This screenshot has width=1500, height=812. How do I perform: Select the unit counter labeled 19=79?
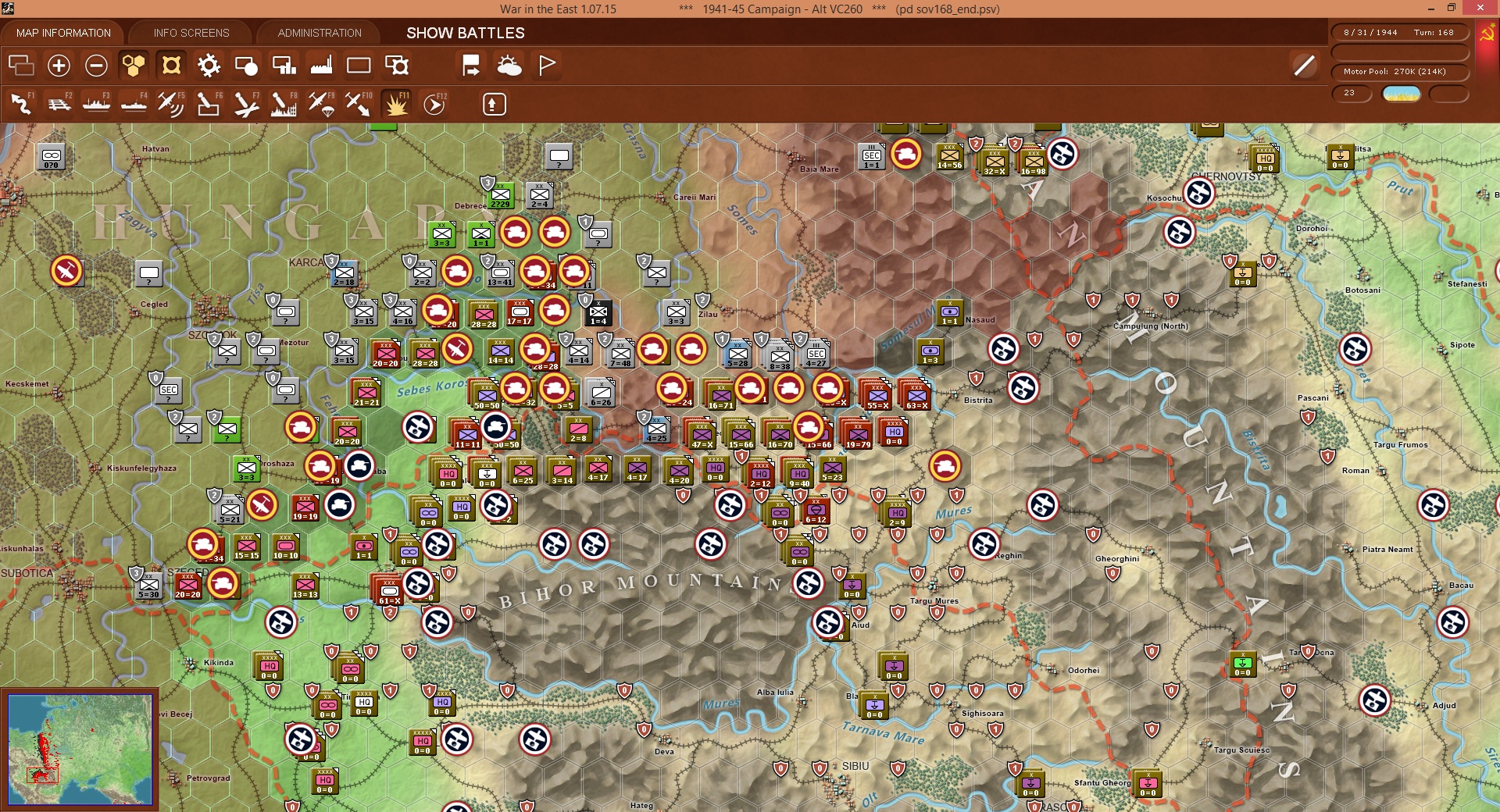pos(858,435)
